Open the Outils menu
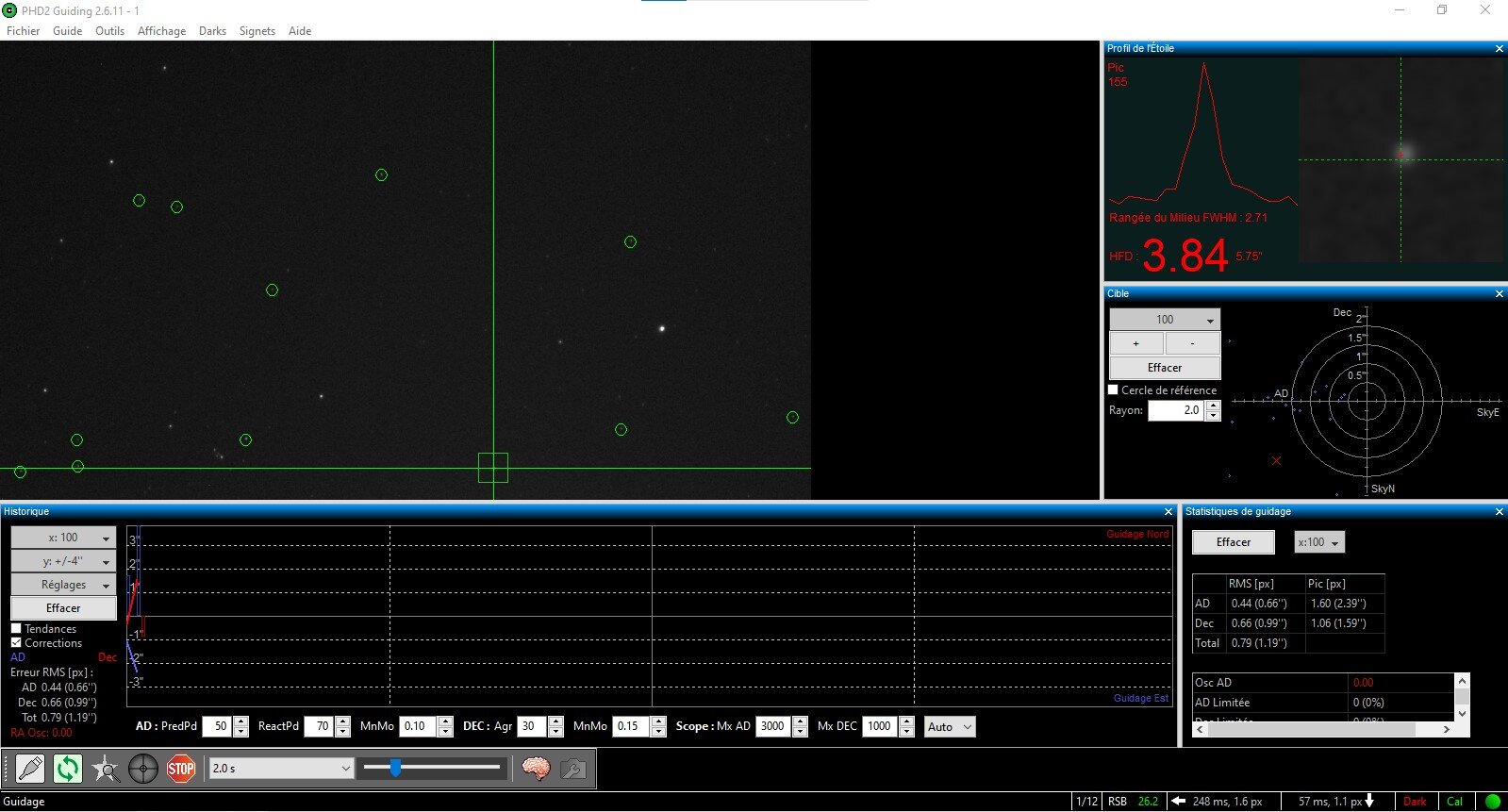1508x812 pixels. point(110,31)
